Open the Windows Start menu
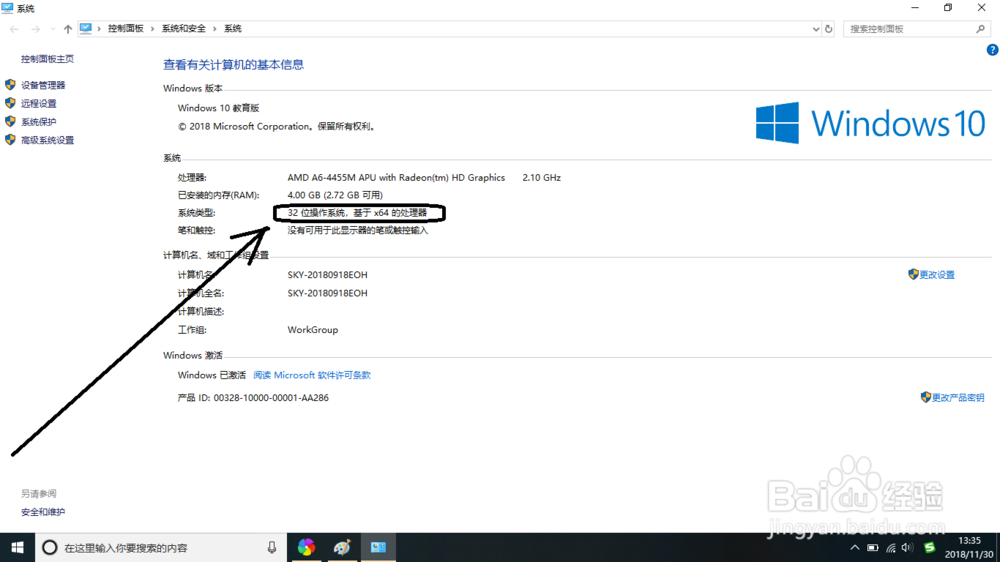The width and height of the screenshot is (1000, 562). point(17,547)
